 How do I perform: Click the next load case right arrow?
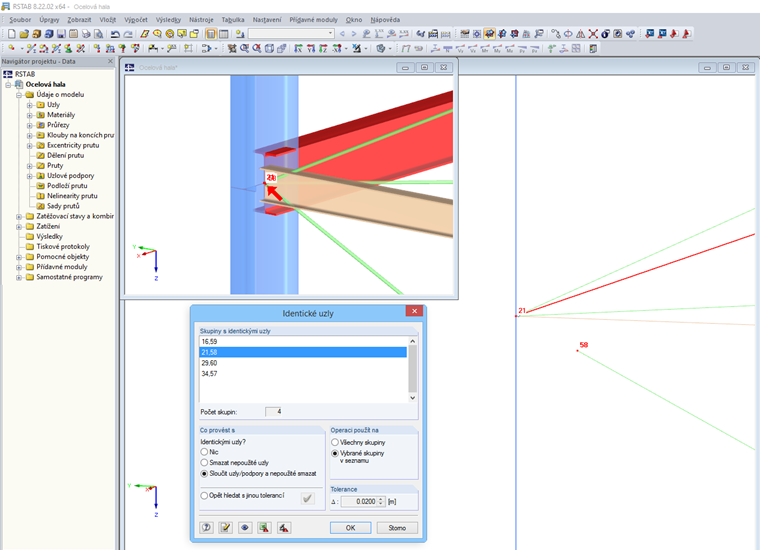(354, 33)
